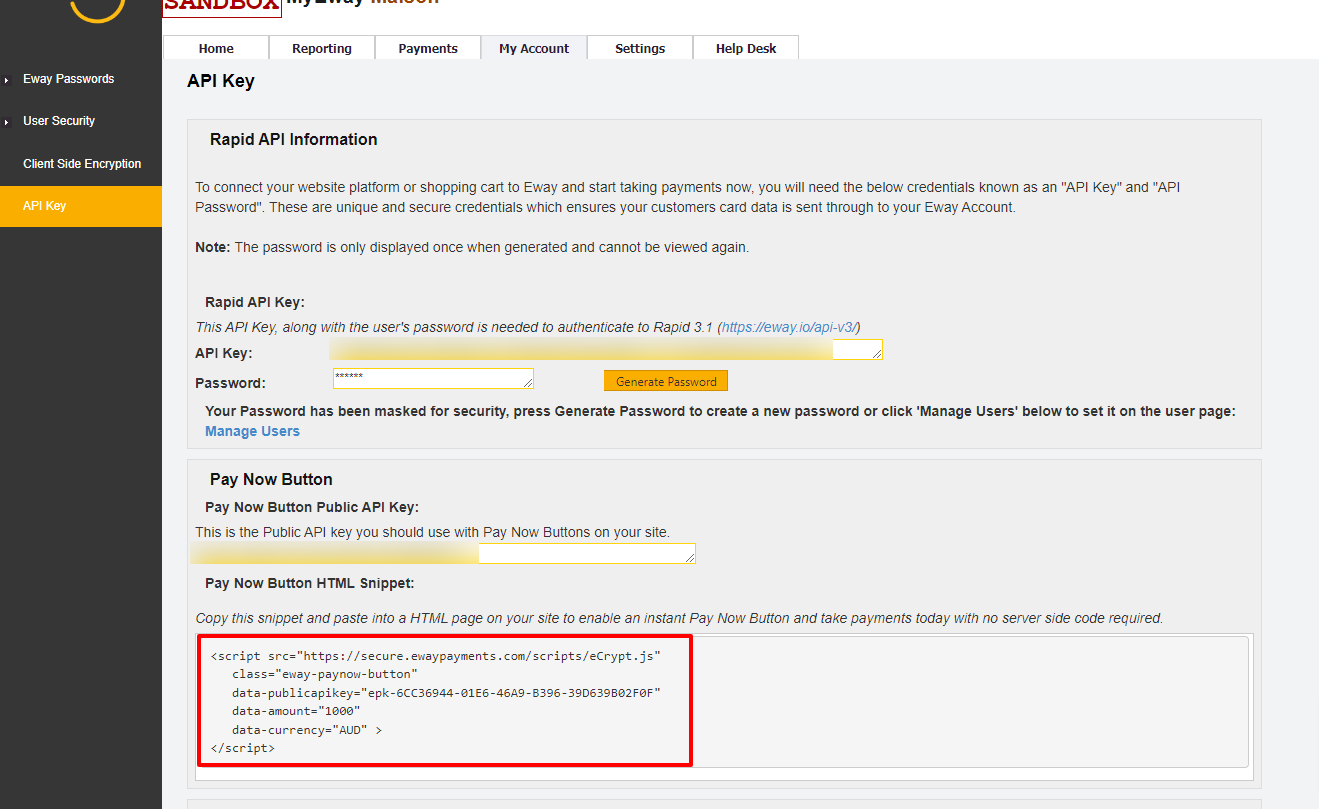Click the "API Key" page title heading
1319x809 pixels.
(x=221, y=81)
